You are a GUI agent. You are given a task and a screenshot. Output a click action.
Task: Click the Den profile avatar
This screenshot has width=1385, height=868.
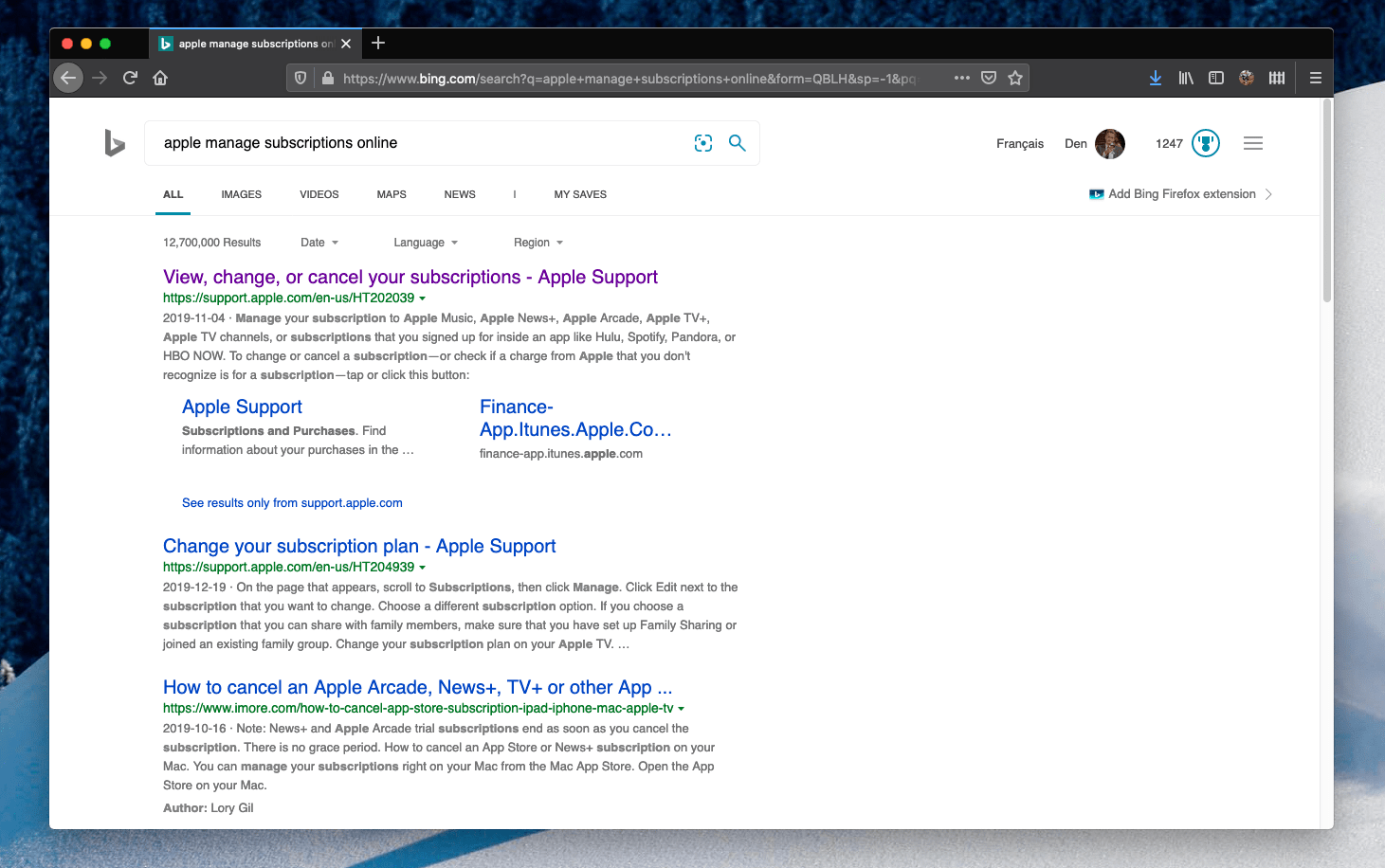click(1110, 143)
